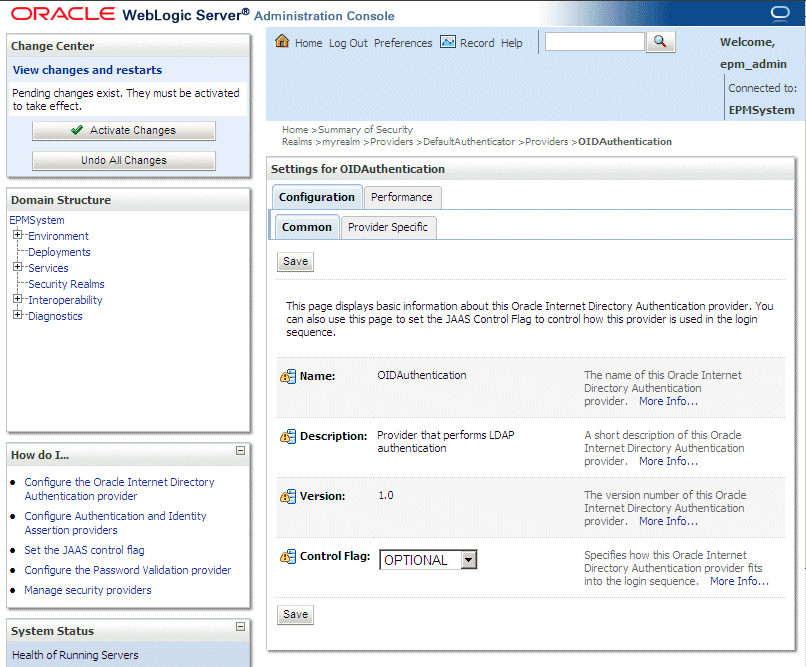Open Configure the Oracle Internet Directory Authentication provider
Viewport: 806px width, 667px height.
click(x=119, y=489)
